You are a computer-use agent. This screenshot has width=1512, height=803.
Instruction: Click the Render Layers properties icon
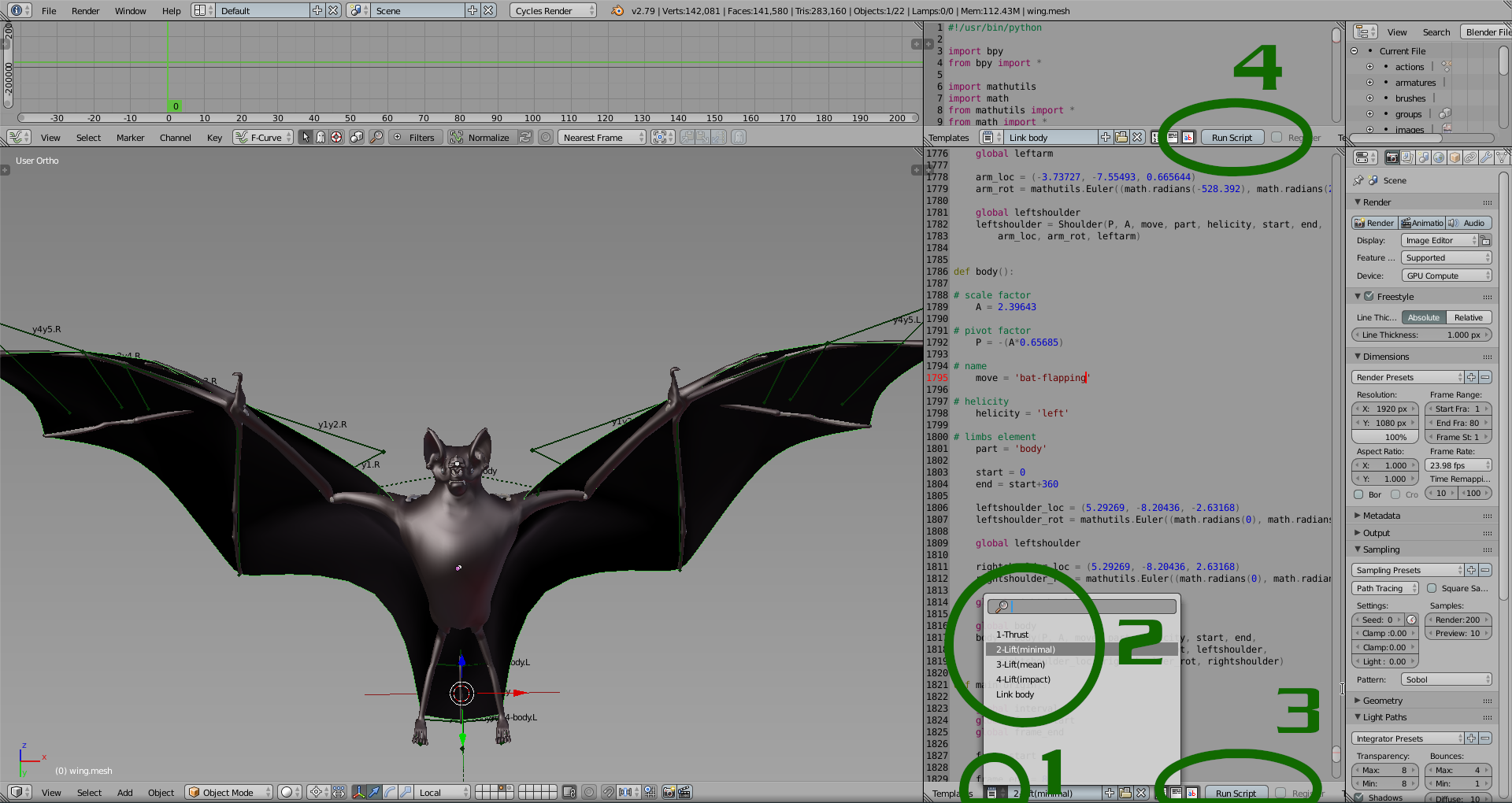tap(1407, 157)
